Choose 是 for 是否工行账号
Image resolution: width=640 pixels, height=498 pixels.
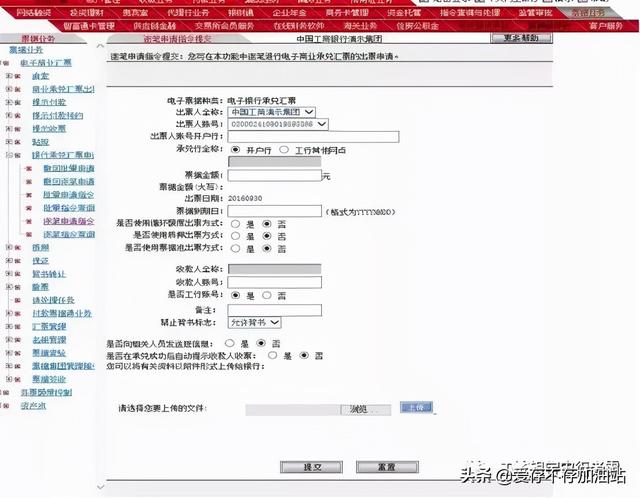pos(235,295)
